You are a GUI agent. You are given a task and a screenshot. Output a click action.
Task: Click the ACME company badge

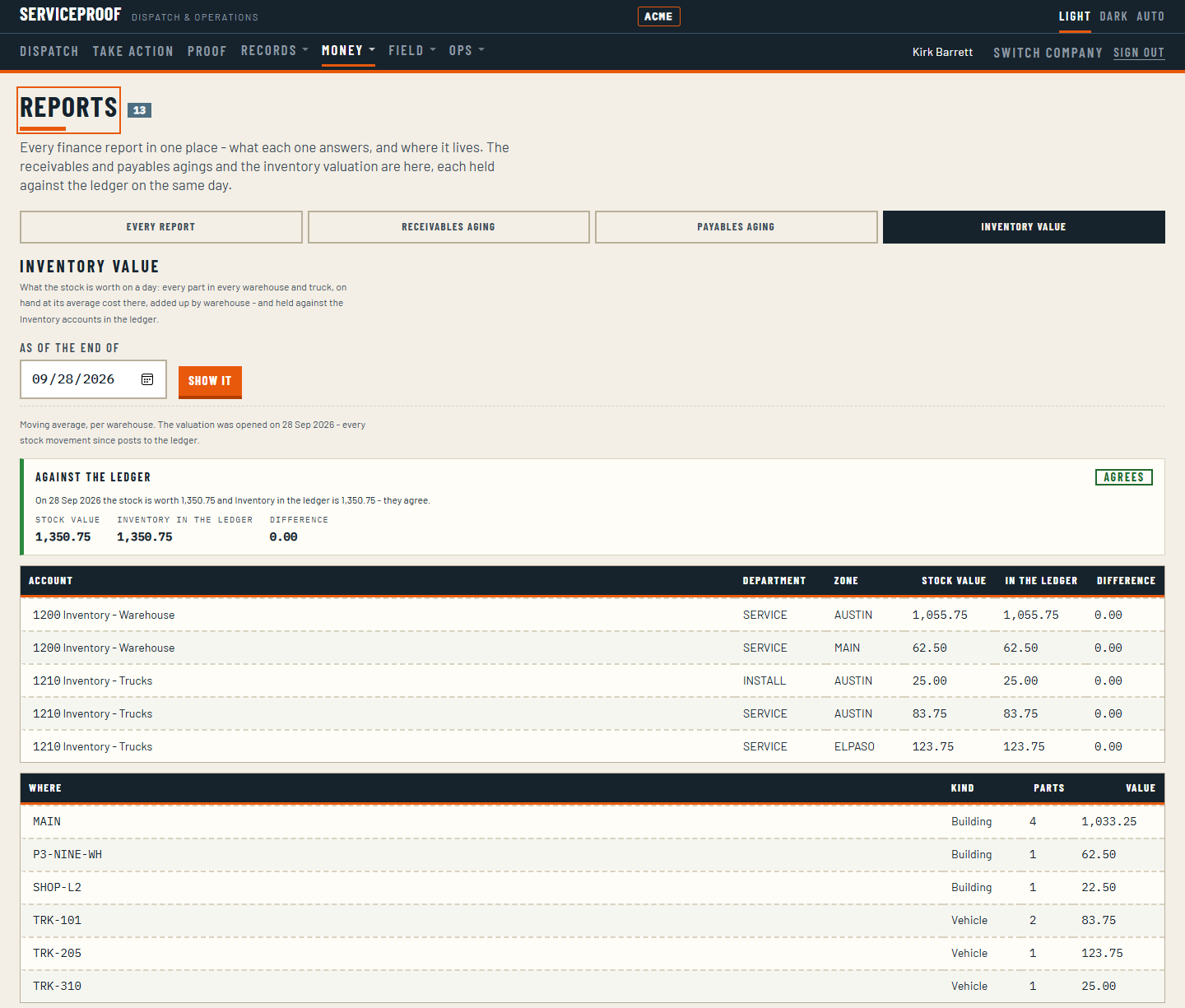[x=658, y=16]
